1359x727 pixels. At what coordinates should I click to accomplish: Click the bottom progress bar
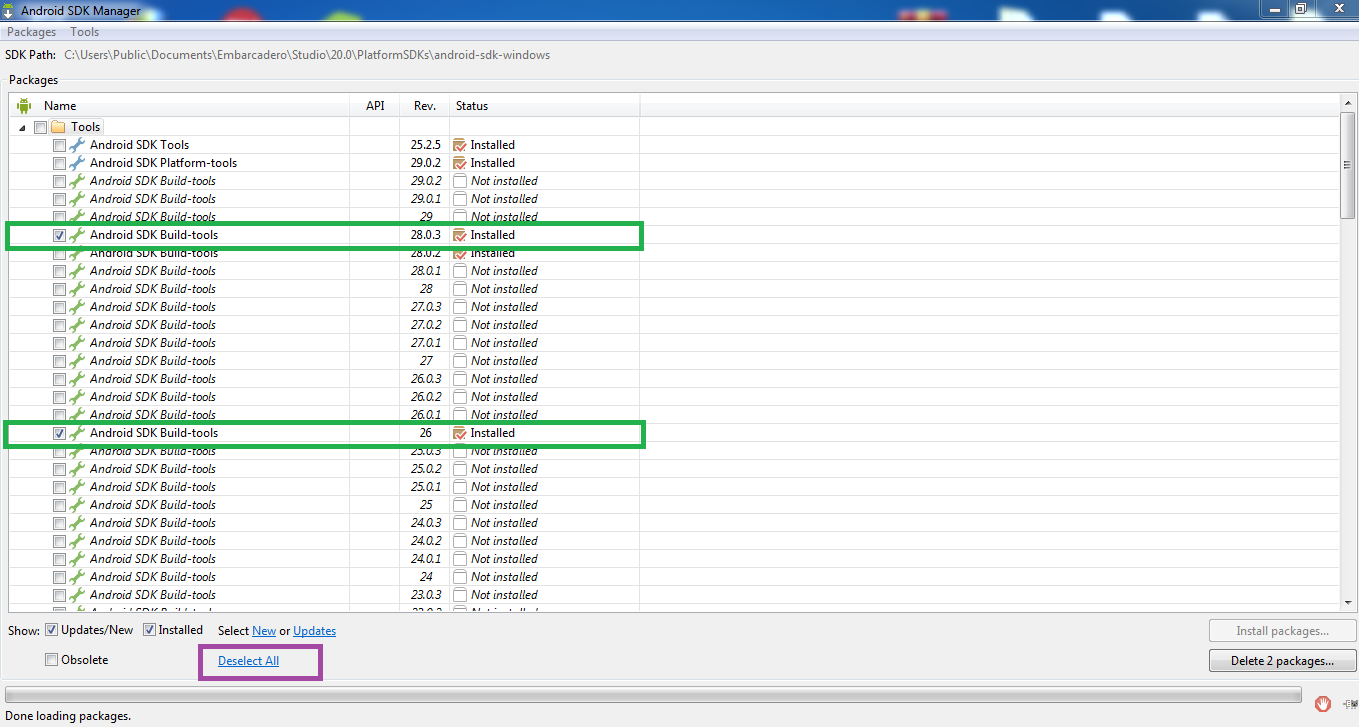pos(653,694)
